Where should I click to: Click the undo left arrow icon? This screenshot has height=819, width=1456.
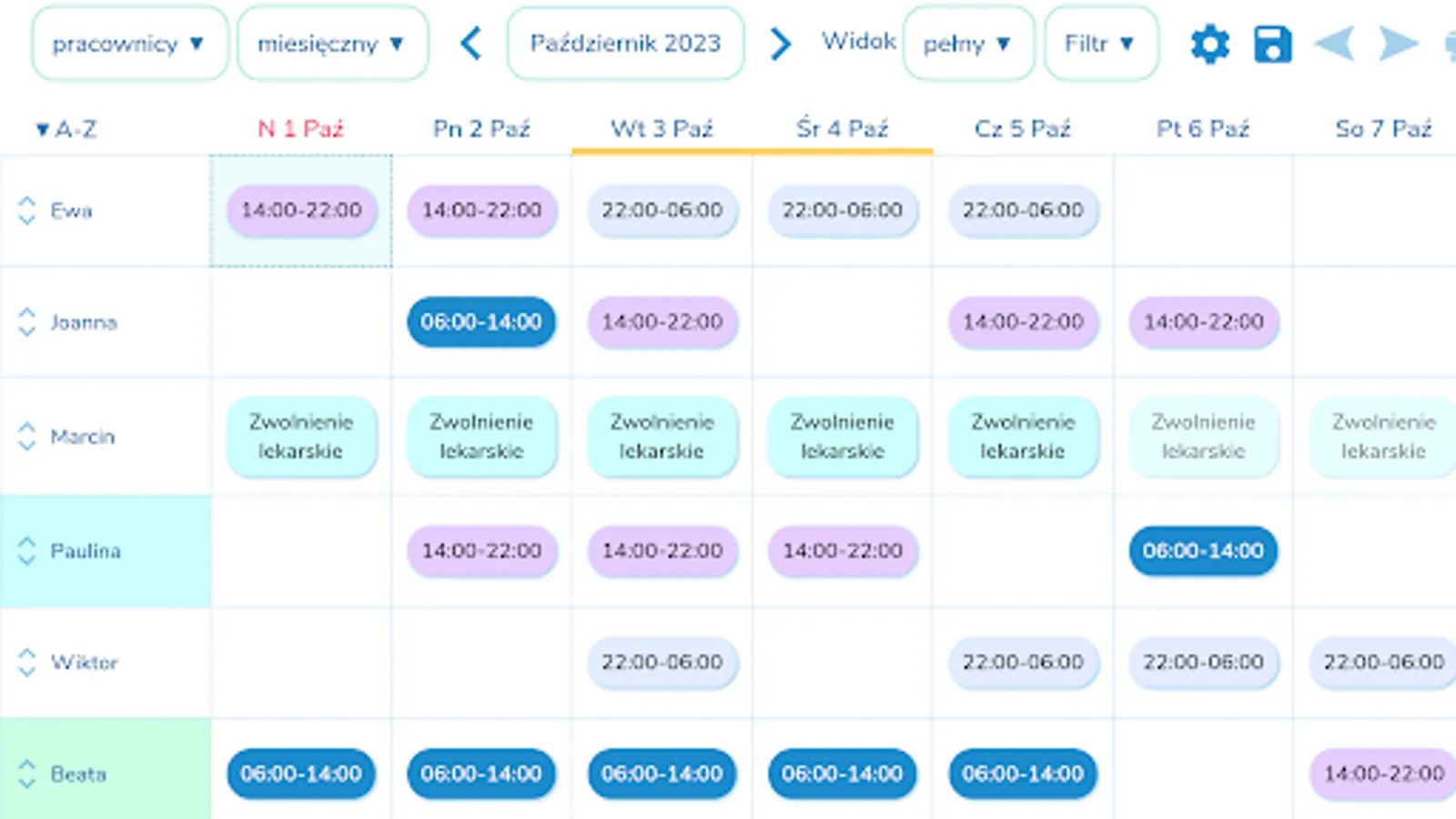pyautogui.click(x=1334, y=44)
